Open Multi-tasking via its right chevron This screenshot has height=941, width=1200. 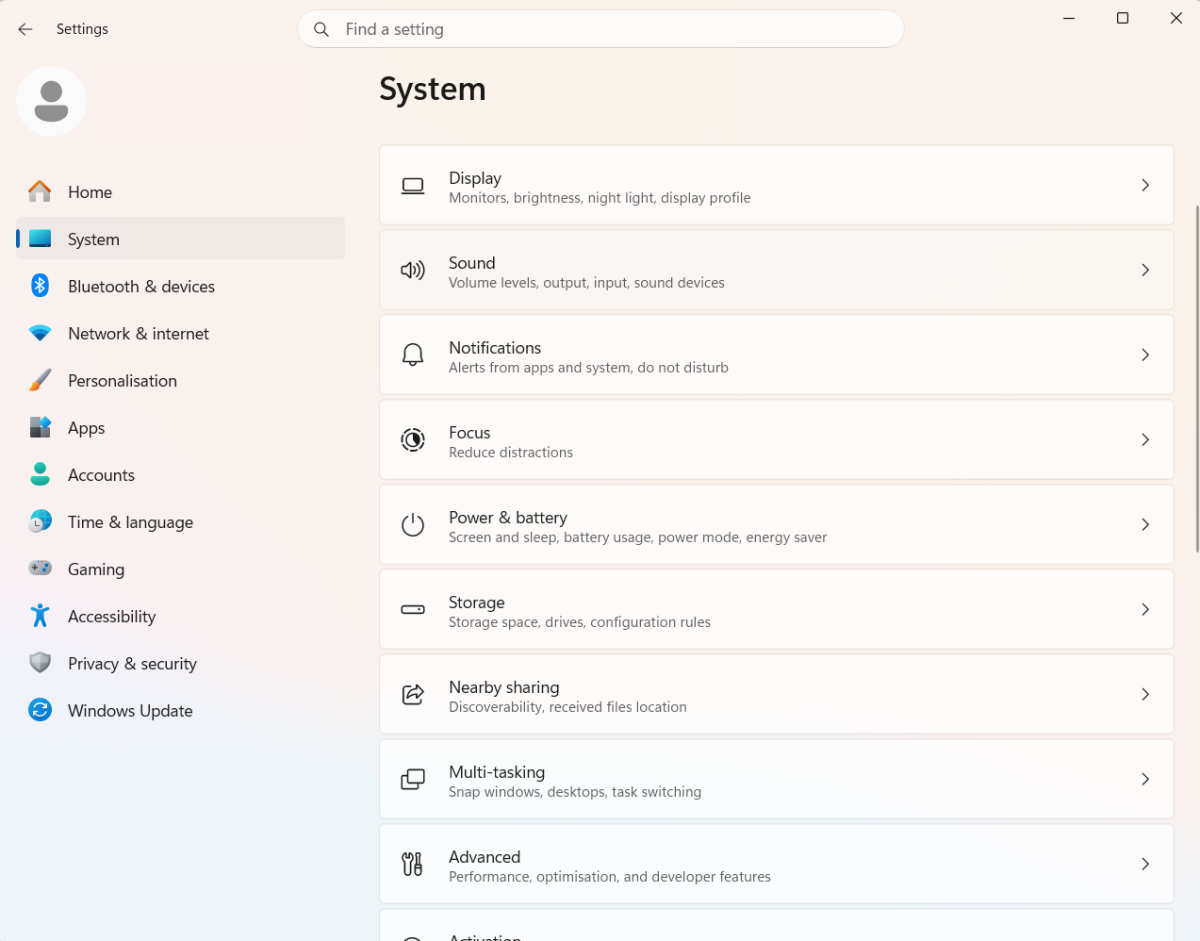pos(1146,779)
